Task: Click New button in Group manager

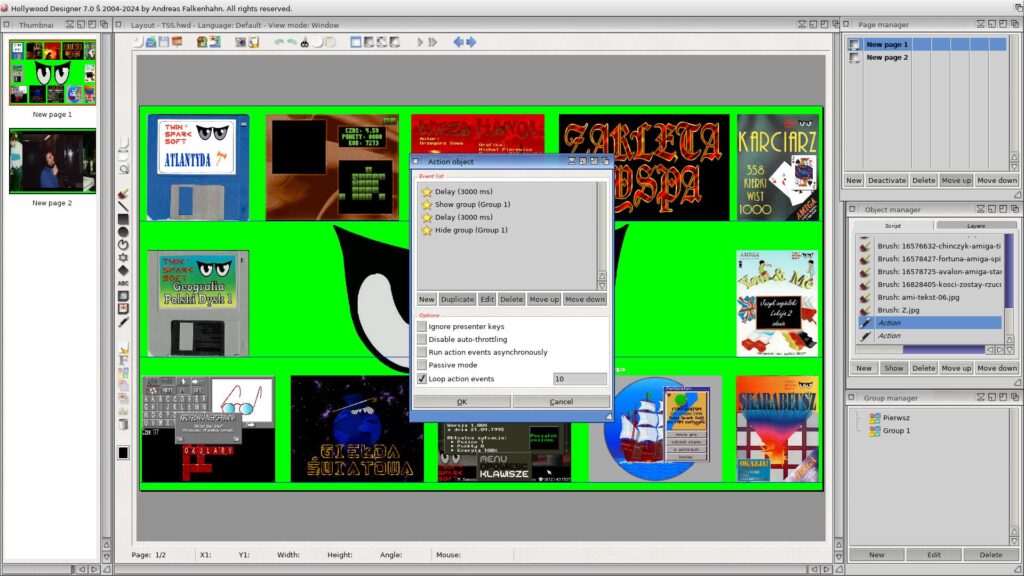Action: 876,554
